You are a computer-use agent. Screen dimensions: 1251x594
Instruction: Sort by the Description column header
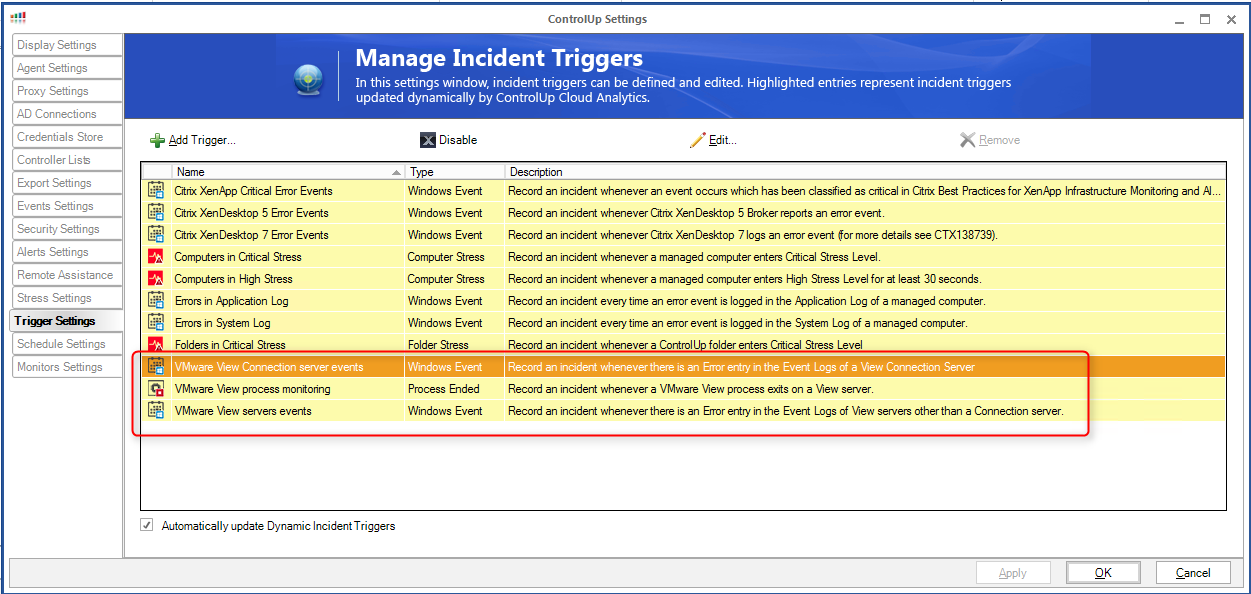865,172
